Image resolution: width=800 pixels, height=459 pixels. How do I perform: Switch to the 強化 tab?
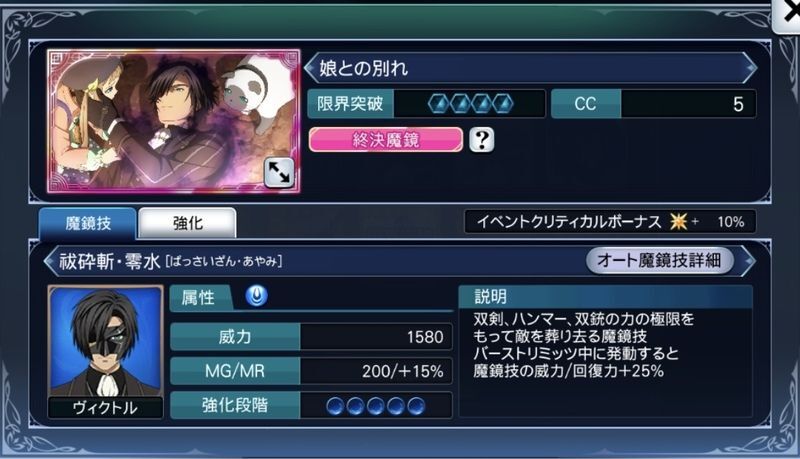click(x=187, y=223)
